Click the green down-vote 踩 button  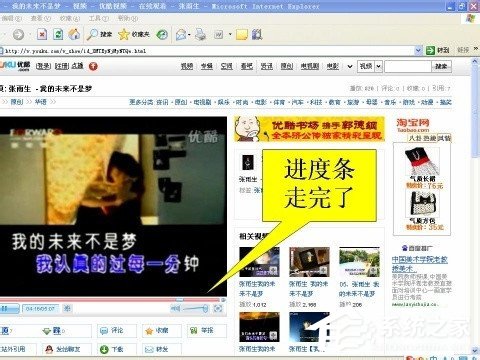(67, 331)
